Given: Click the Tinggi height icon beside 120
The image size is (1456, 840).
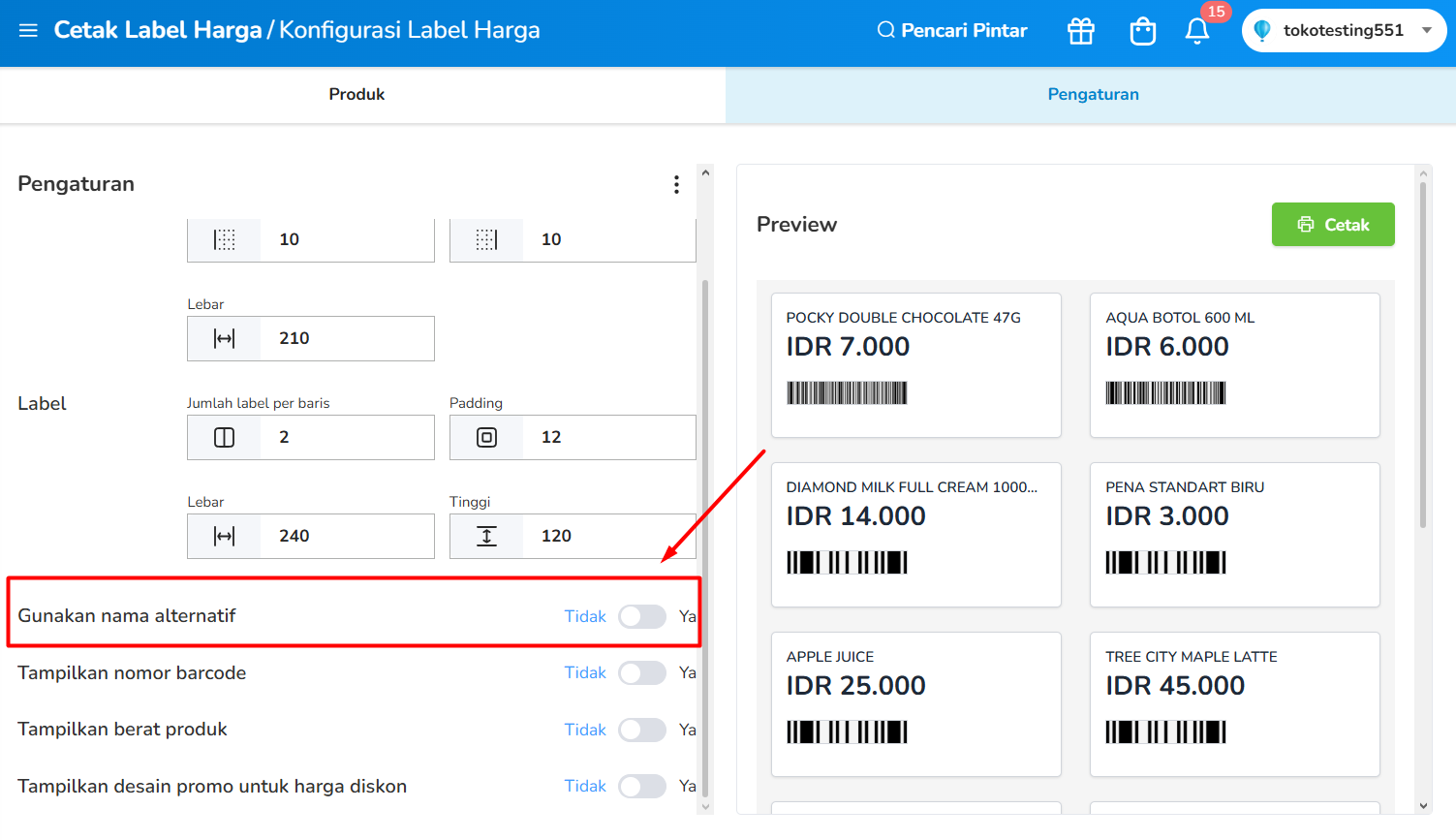Looking at the screenshot, I should click(x=487, y=536).
